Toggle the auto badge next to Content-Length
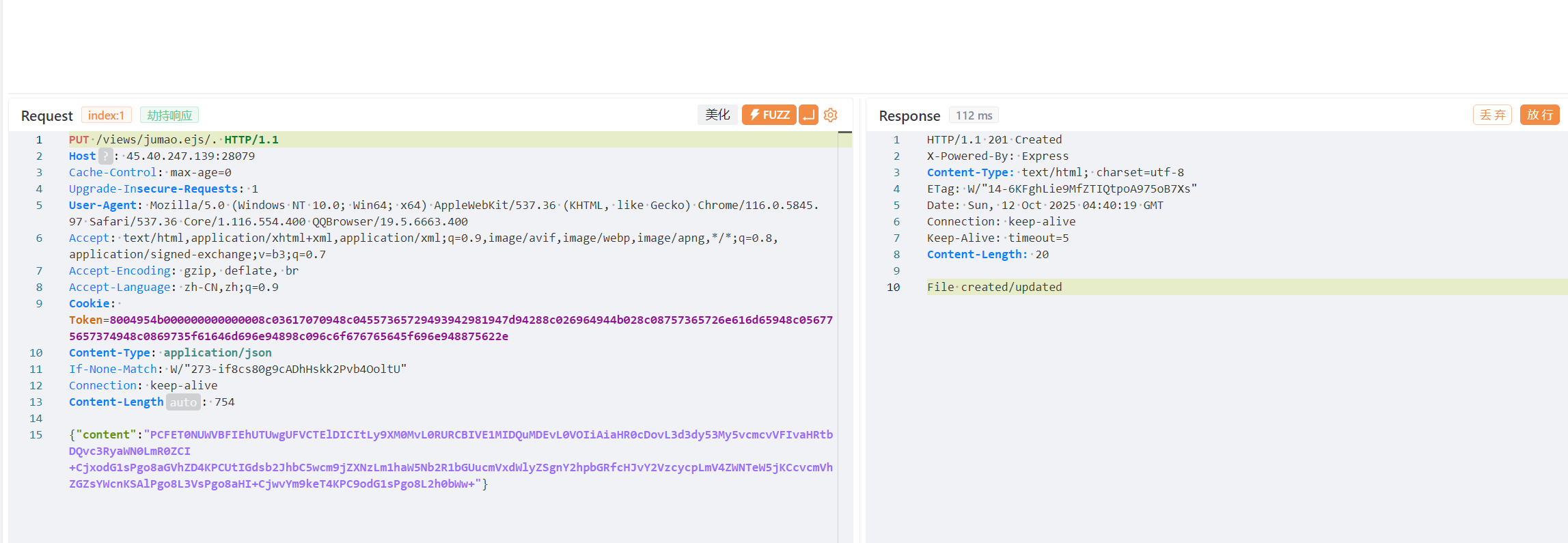Image resolution: width=1568 pixels, height=543 pixels. [183, 402]
